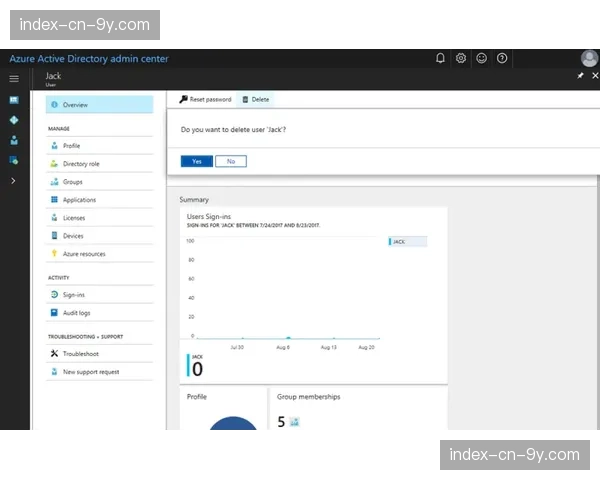Click the Applications grid icon
Viewport: 600px width, 480px height.
coord(54,200)
